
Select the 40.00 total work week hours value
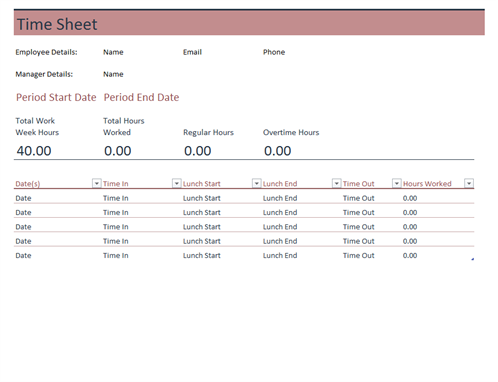34,151
